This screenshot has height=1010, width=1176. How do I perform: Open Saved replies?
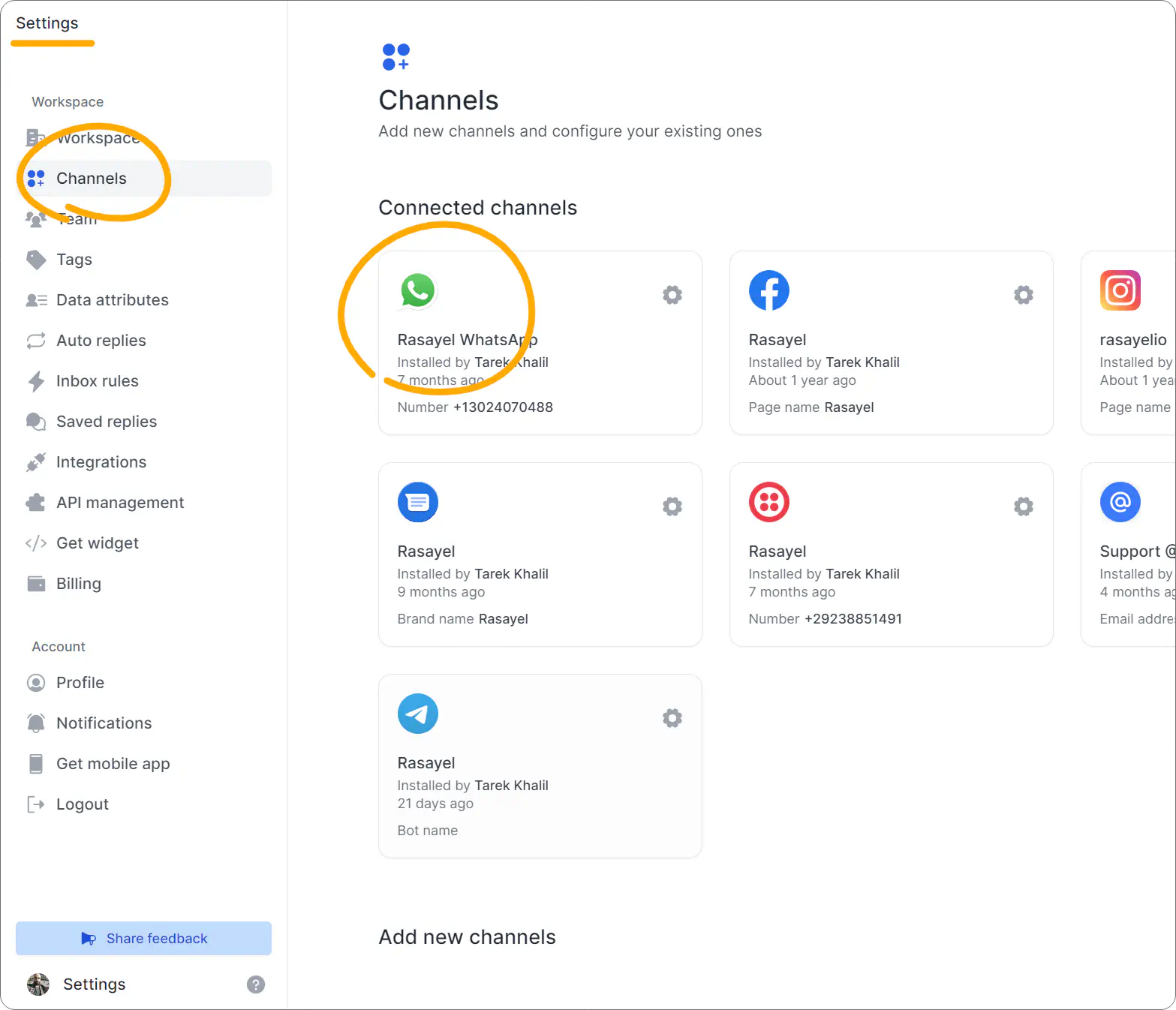(x=143, y=422)
